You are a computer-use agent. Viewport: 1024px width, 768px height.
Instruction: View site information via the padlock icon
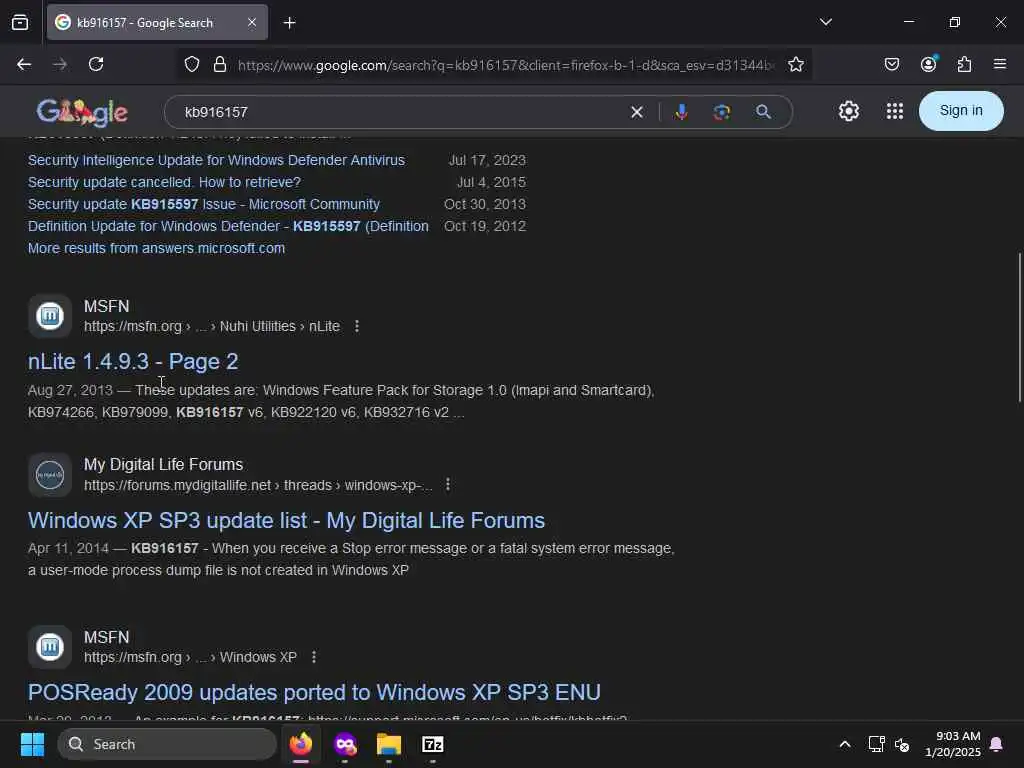(x=220, y=64)
